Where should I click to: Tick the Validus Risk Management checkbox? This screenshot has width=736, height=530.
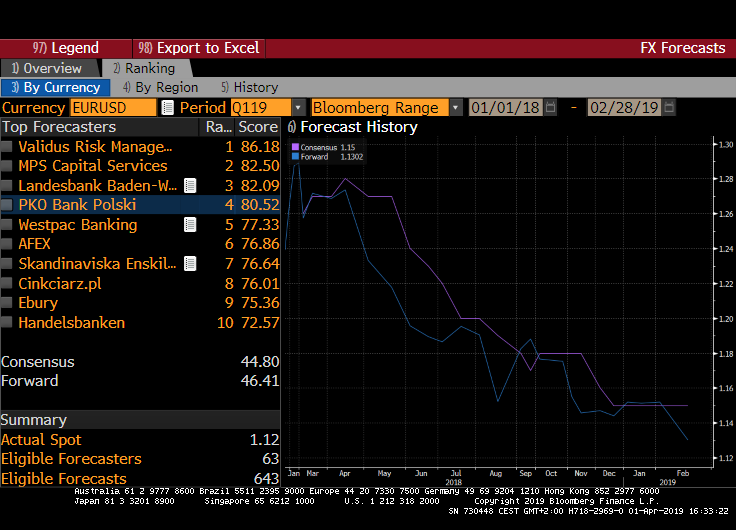(x=8, y=147)
